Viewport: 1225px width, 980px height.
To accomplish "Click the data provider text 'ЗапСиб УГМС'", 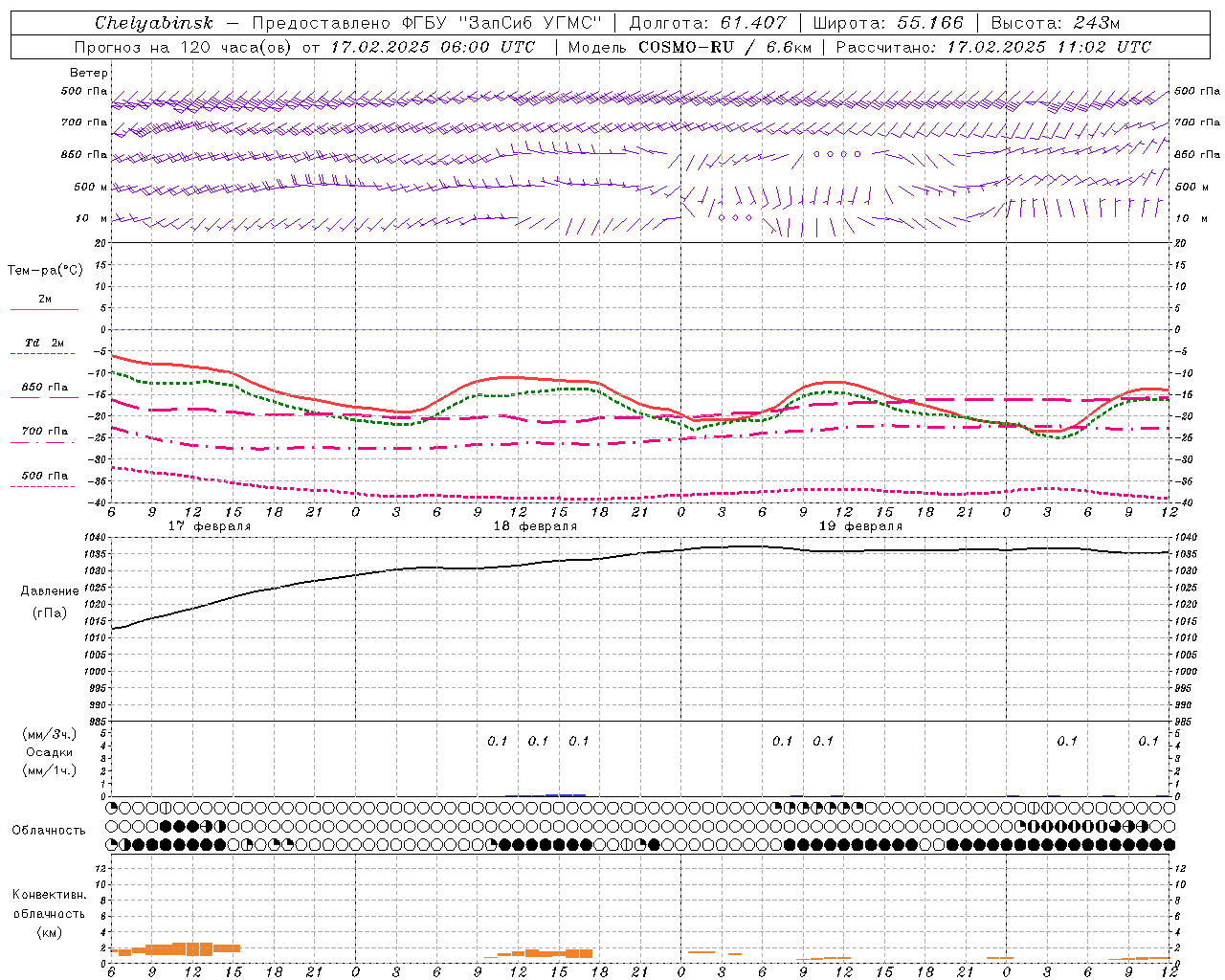I will pyautogui.click(x=529, y=23).
